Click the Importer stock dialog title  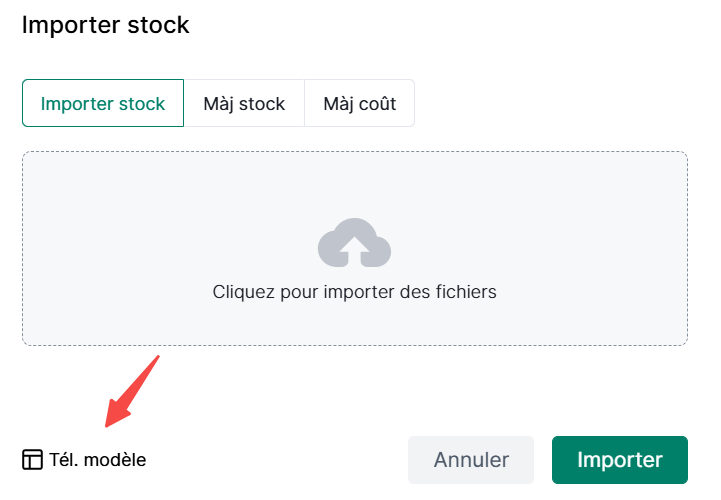tap(106, 25)
